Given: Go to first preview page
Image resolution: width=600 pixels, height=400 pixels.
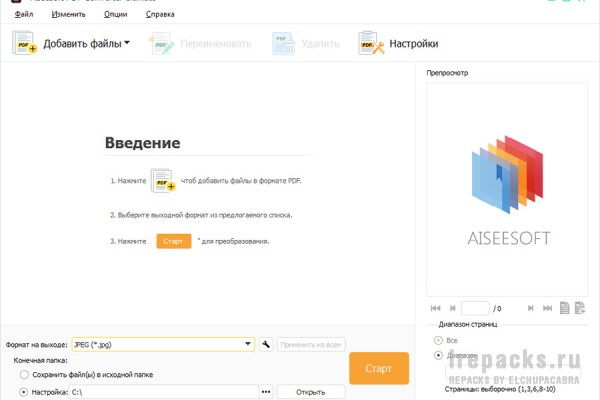Looking at the screenshot, I should (435, 308).
